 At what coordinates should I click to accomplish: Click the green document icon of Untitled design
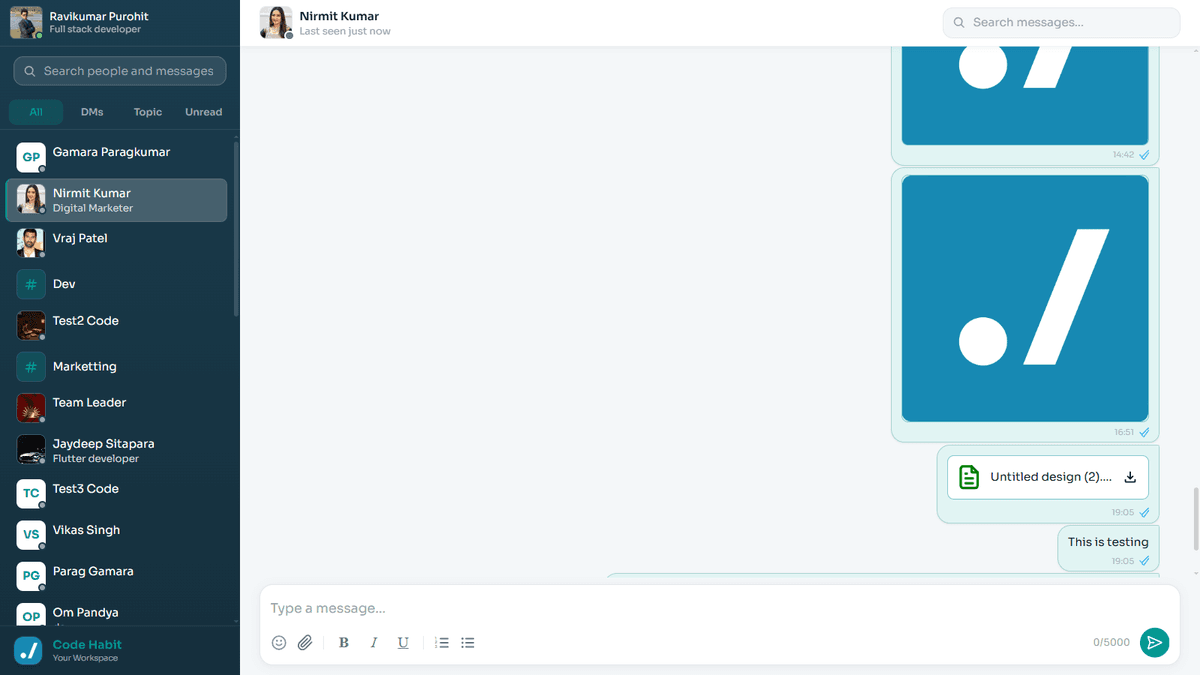pos(969,477)
